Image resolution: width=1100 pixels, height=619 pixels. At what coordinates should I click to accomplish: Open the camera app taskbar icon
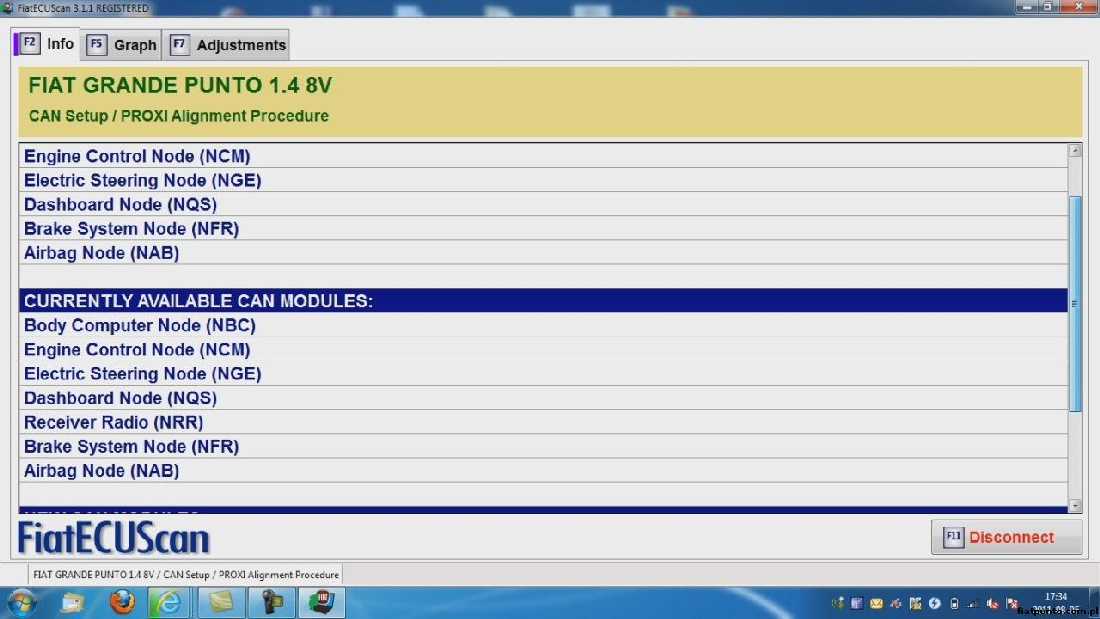click(x=271, y=603)
